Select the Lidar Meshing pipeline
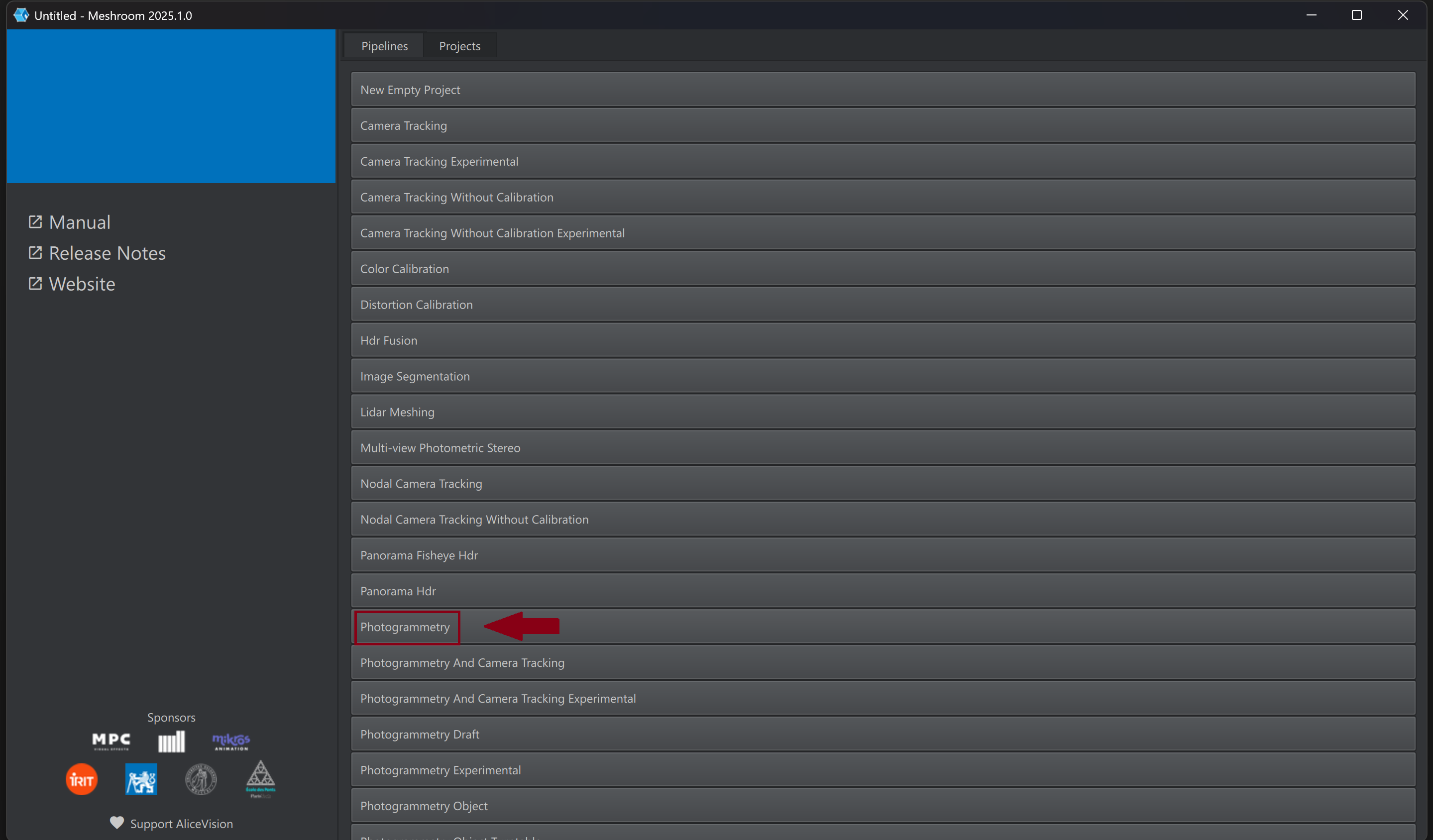 coord(882,412)
